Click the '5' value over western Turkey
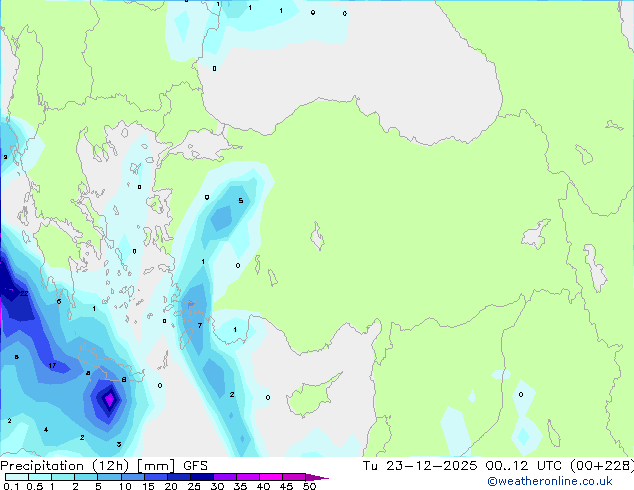The width and height of the screenshot is (634, 490). click(241, 201)
